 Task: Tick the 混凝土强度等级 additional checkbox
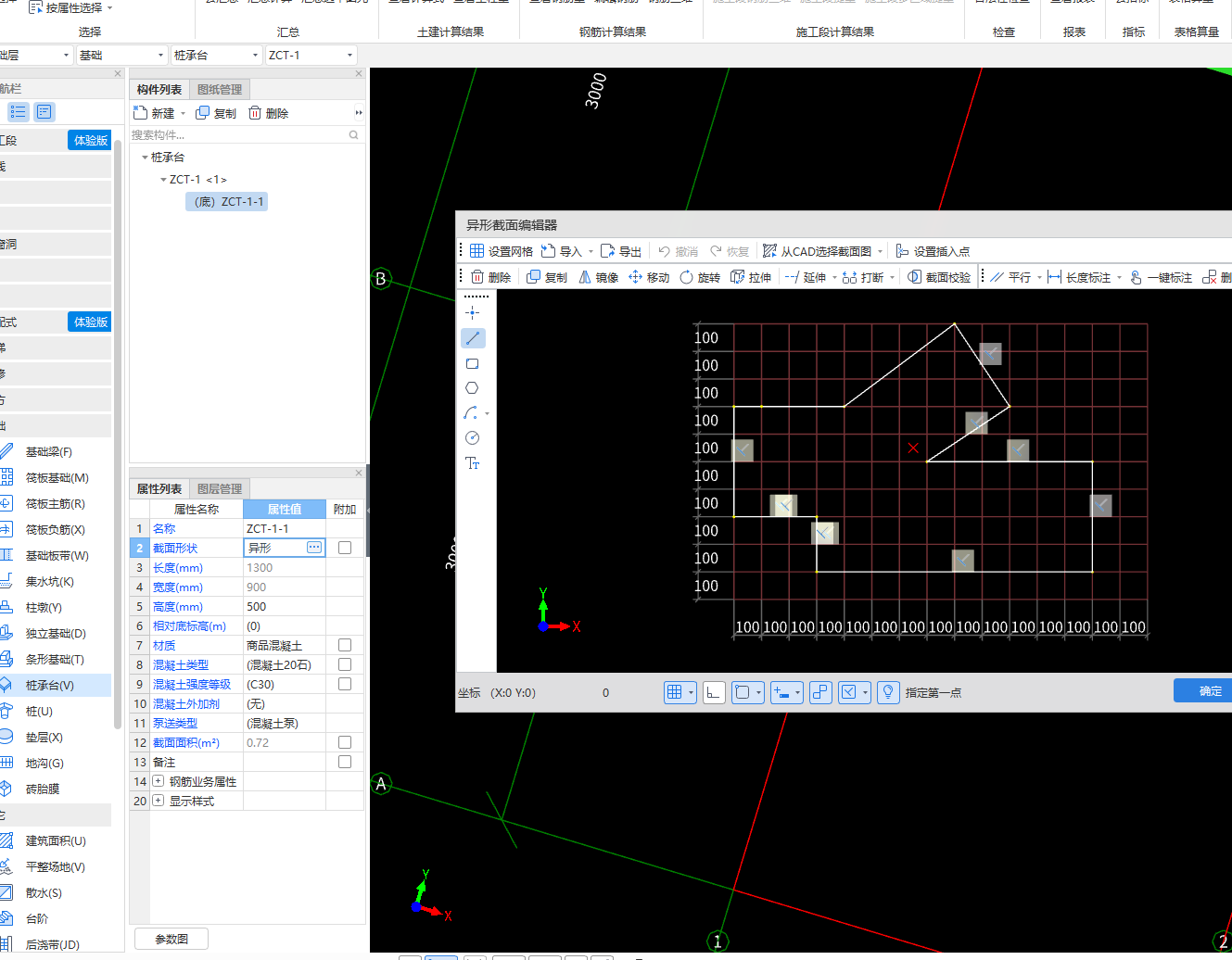[345, 684]
